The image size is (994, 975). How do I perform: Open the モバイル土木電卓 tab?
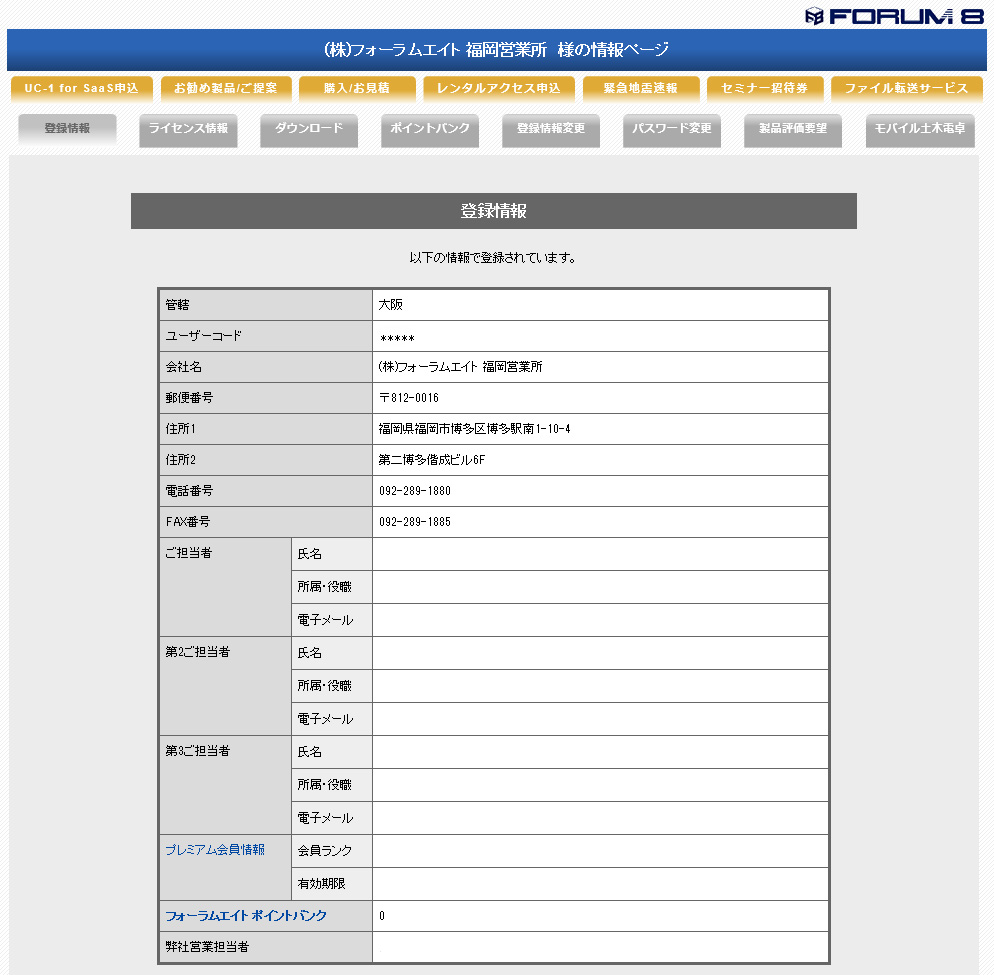(x=920, y=131)
